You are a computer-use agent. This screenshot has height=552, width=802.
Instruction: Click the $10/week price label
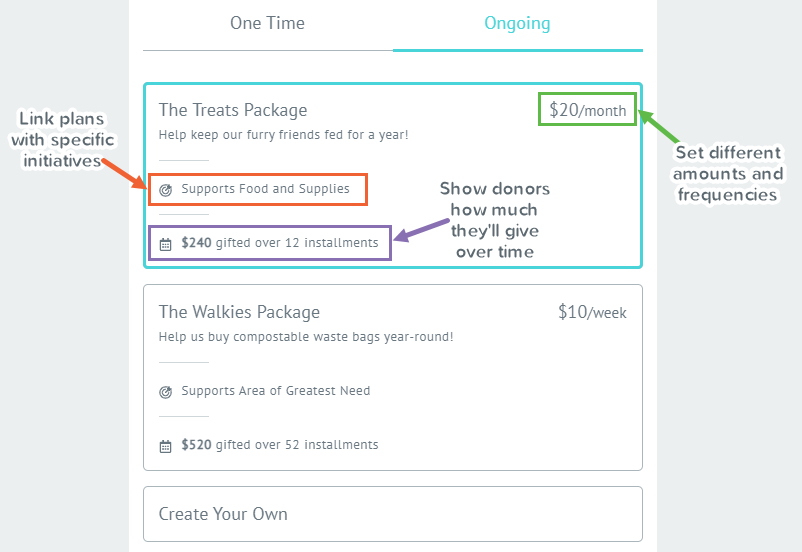[592, 312]
